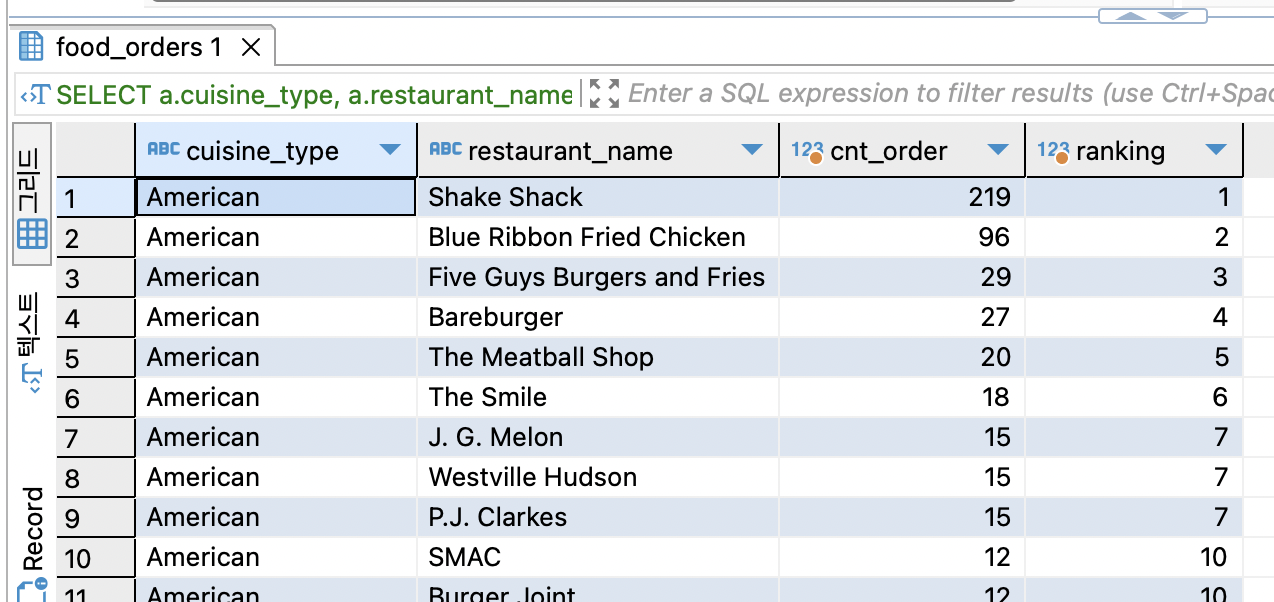Open cnt_order column filter dropdown
The height and width of the screenshot is (602, 1274).
(x=997, y=150)
